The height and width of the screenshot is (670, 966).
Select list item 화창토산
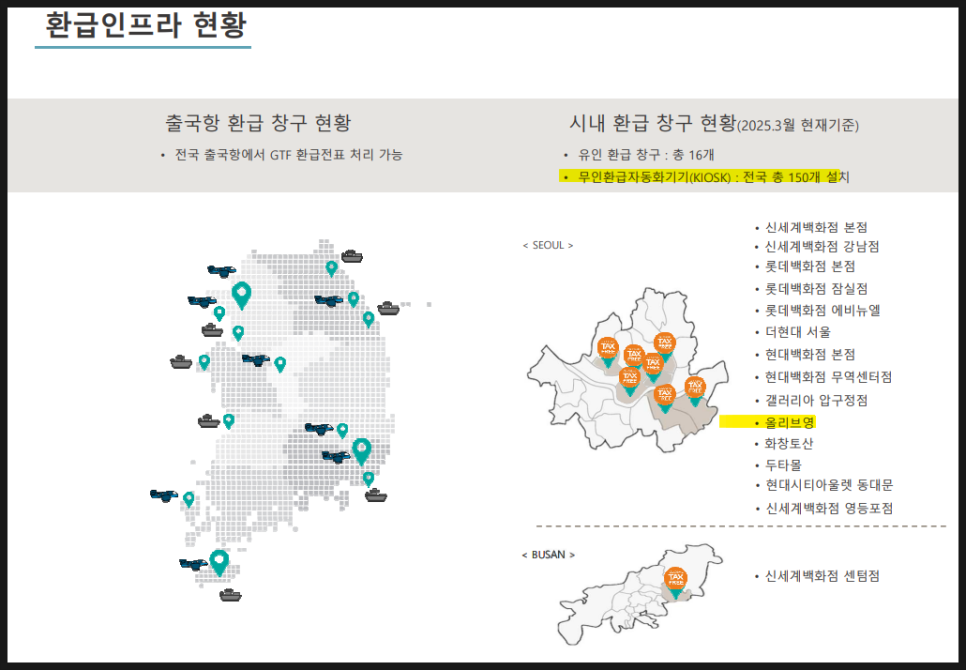point(789,443)
